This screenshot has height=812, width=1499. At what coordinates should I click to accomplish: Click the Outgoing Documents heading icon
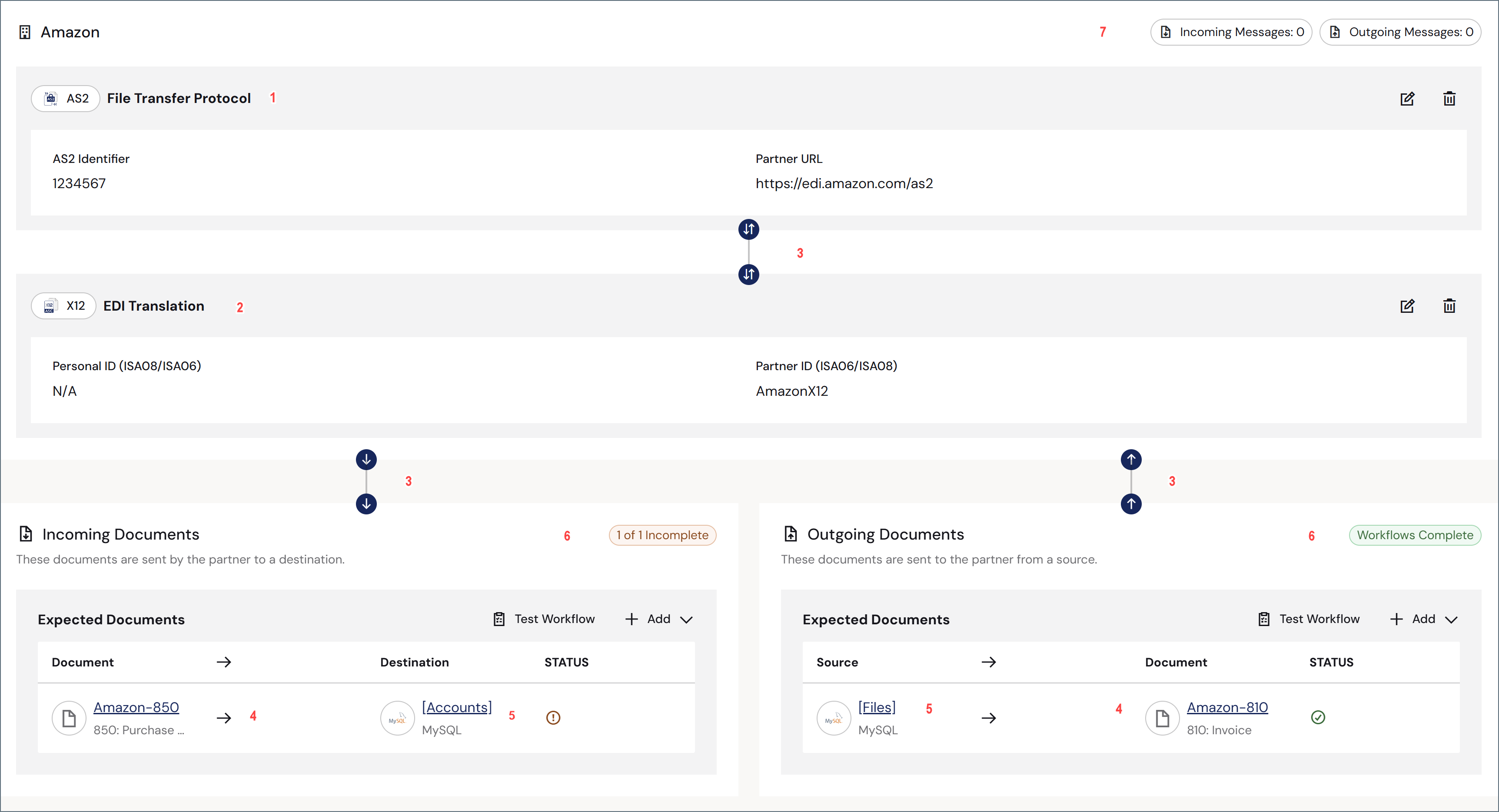(x=790, y=534)
